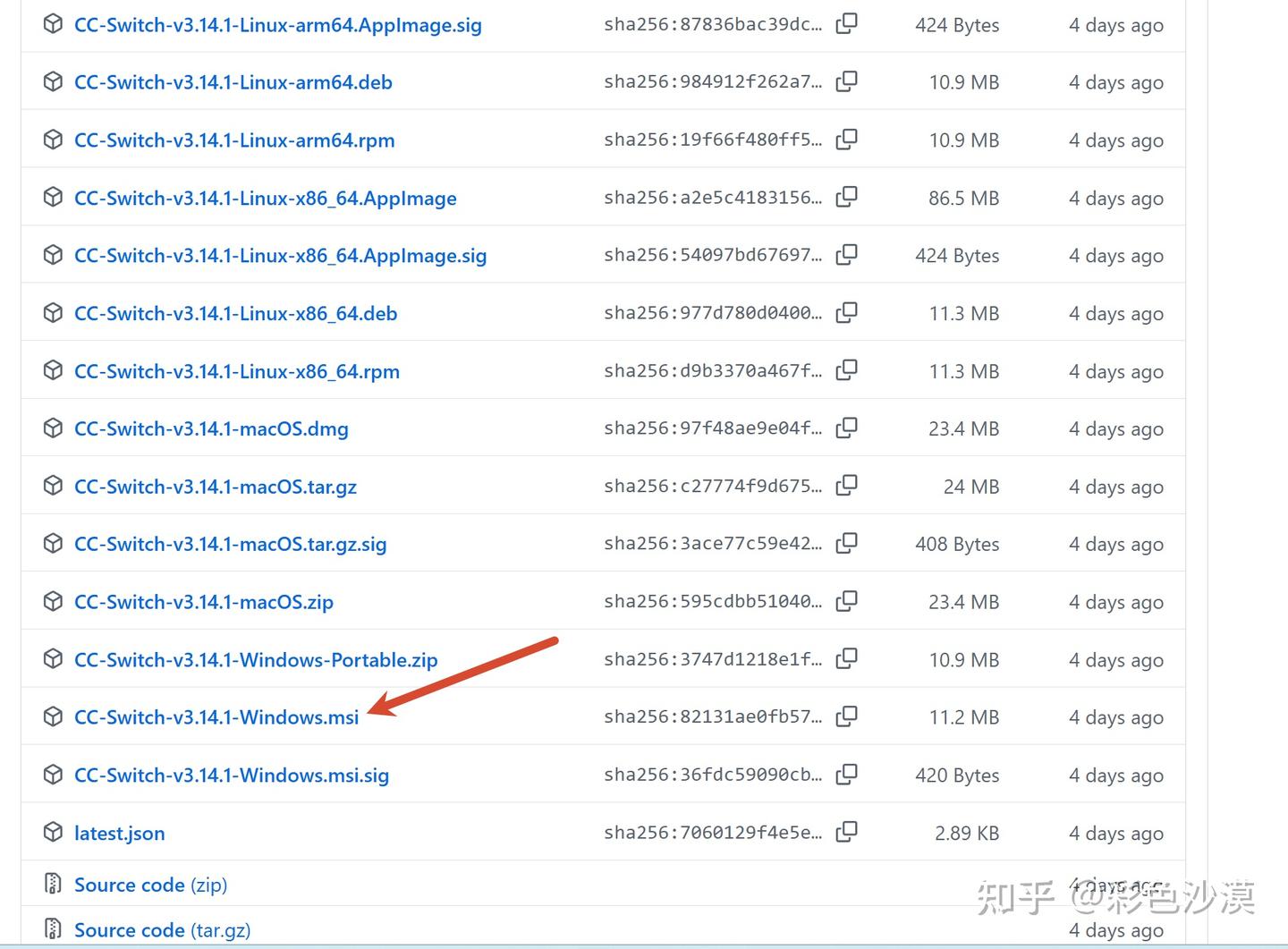Select the 86.5 MB file size
The width and height of the screenshot is (1288, 949).
(963, 198)
